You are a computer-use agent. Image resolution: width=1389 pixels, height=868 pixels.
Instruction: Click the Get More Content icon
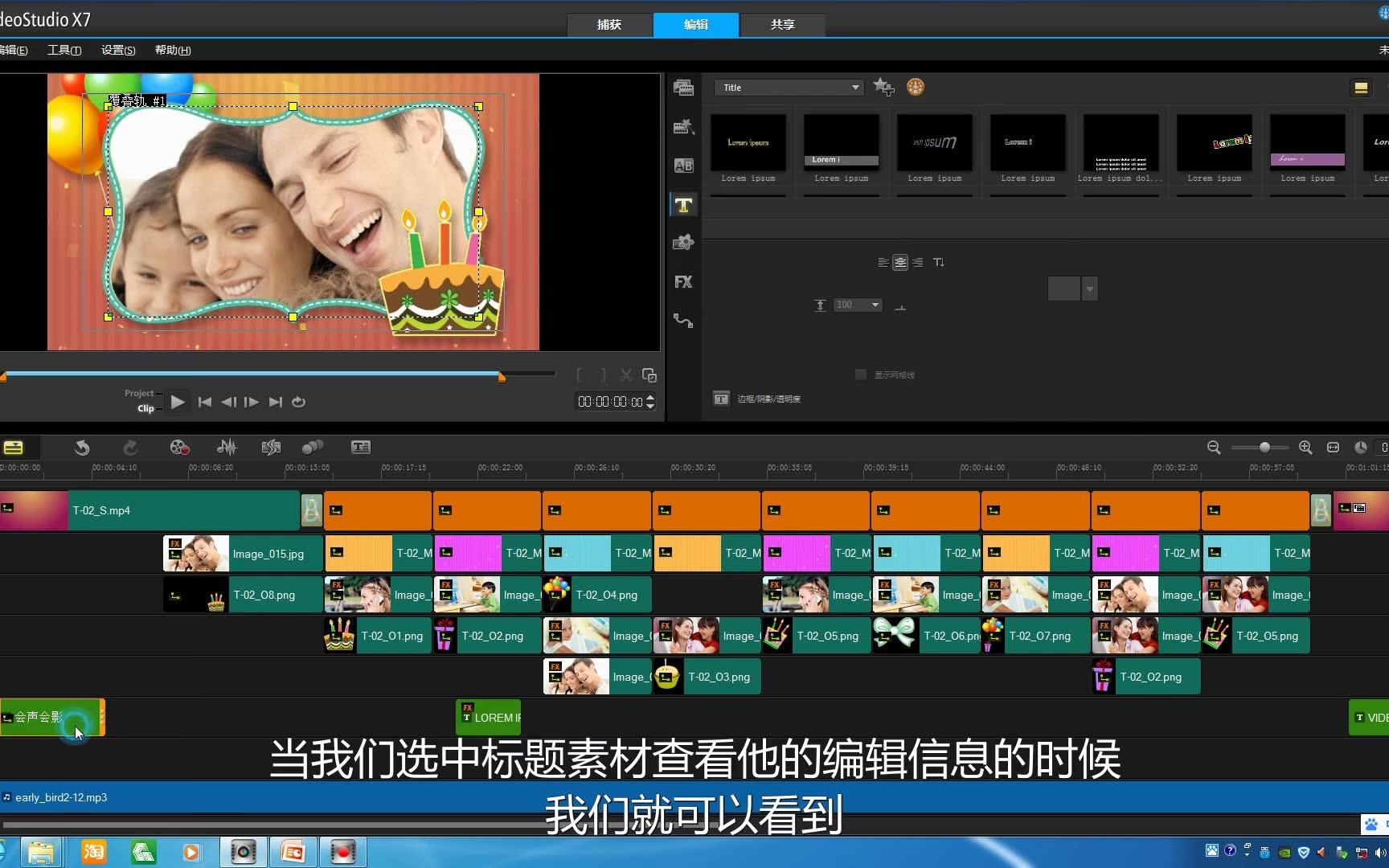[x=916, y=87]
